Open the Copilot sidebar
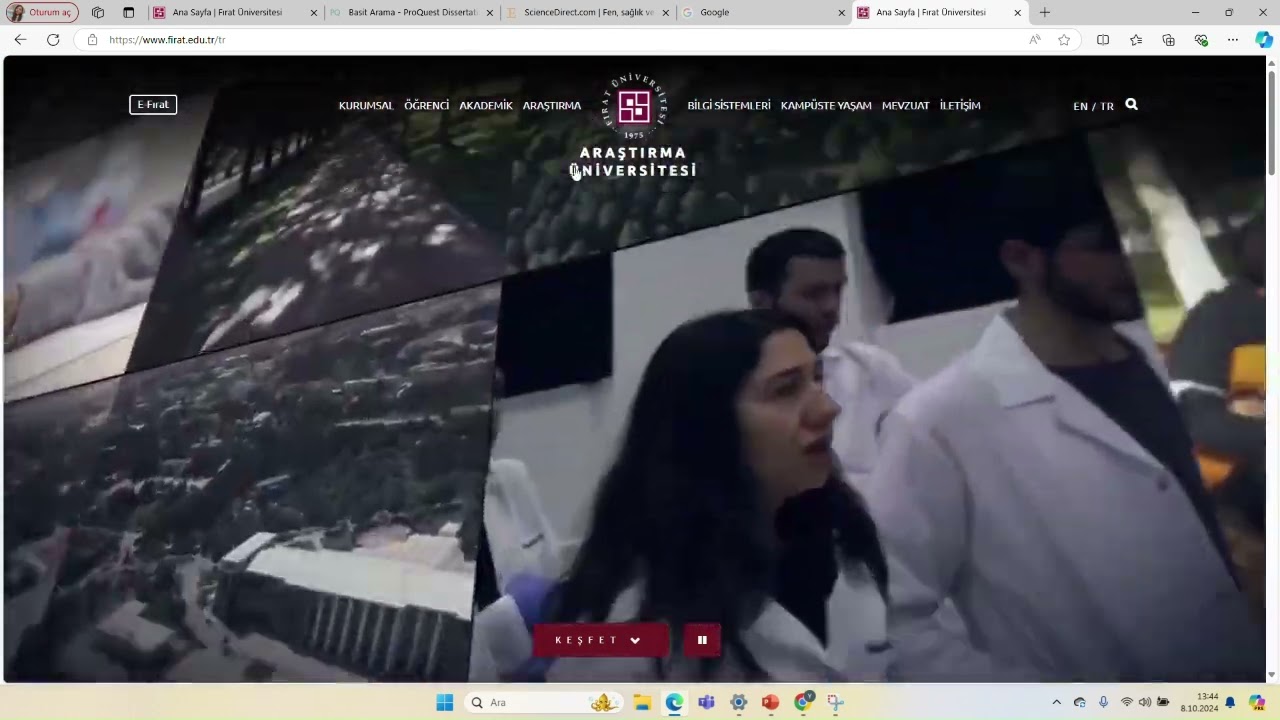 click(x=1264, y=40)
